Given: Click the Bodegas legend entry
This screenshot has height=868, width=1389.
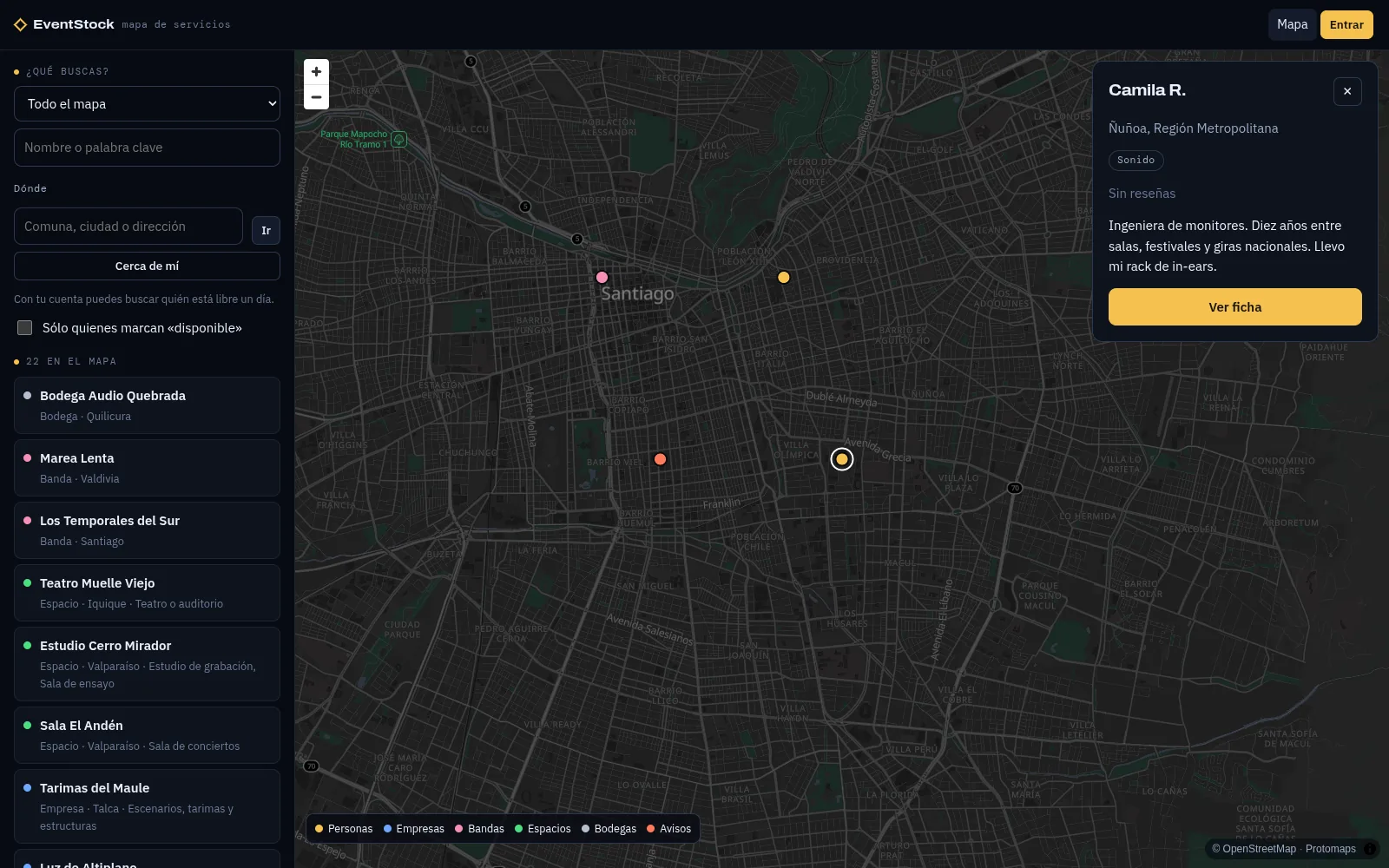Looking at the screenshot, I should [x=609, y=829].
